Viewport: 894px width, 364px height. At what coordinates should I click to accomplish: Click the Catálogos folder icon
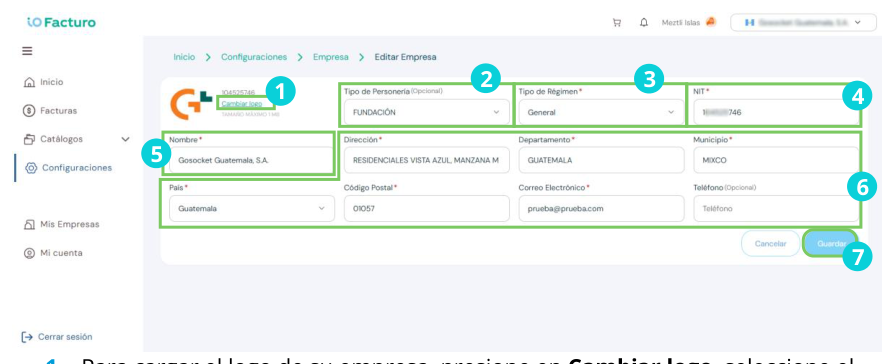30,139
